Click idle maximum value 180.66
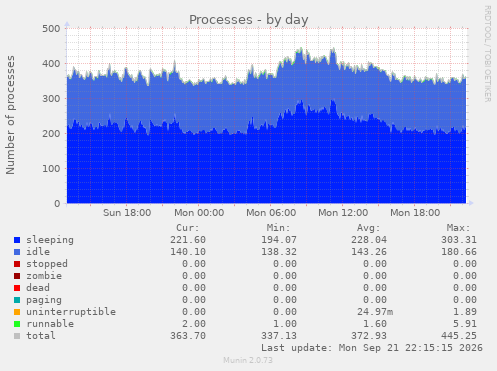This screenshot has width=497, height=371. 459,252
